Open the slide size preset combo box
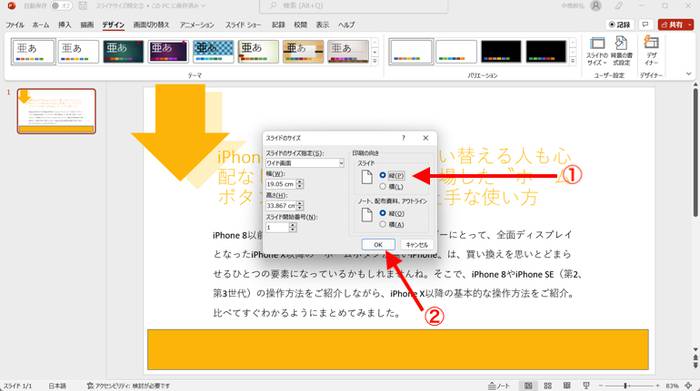 pos(304,163)
